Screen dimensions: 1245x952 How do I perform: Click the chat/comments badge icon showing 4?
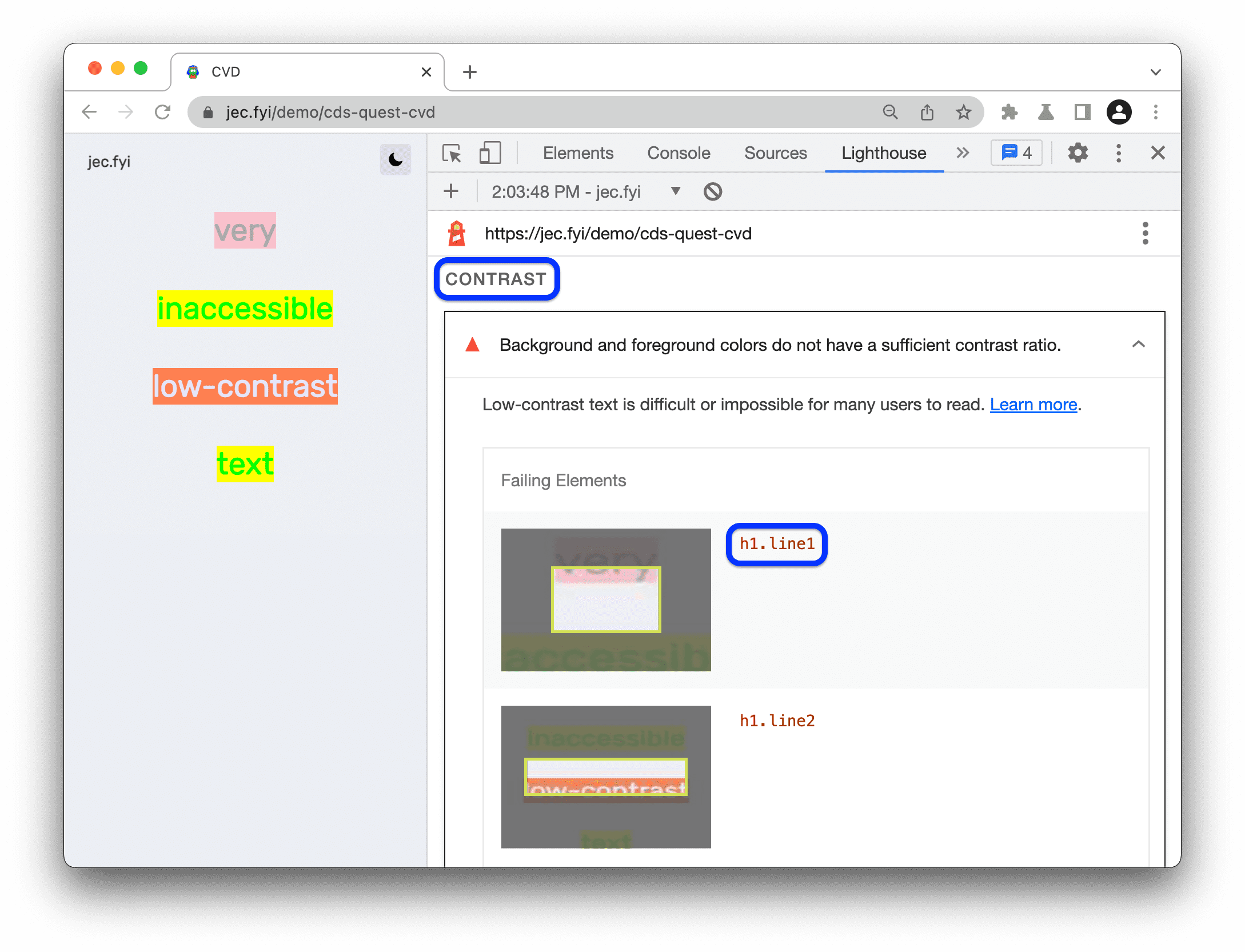(x=1018, y=153)
